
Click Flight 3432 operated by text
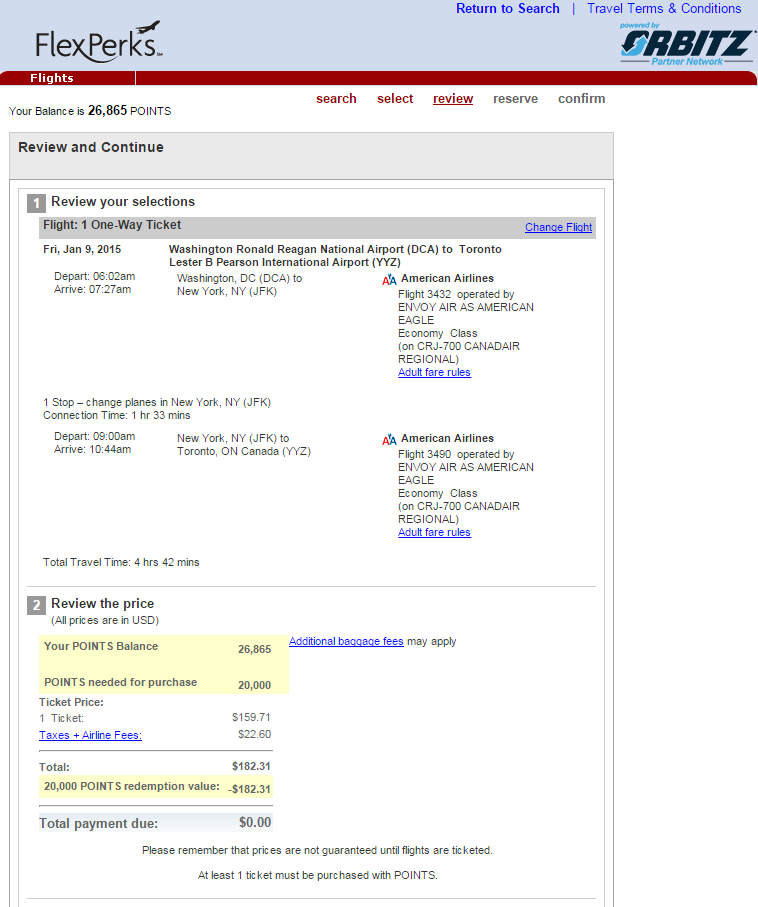(x=456, y=294)
